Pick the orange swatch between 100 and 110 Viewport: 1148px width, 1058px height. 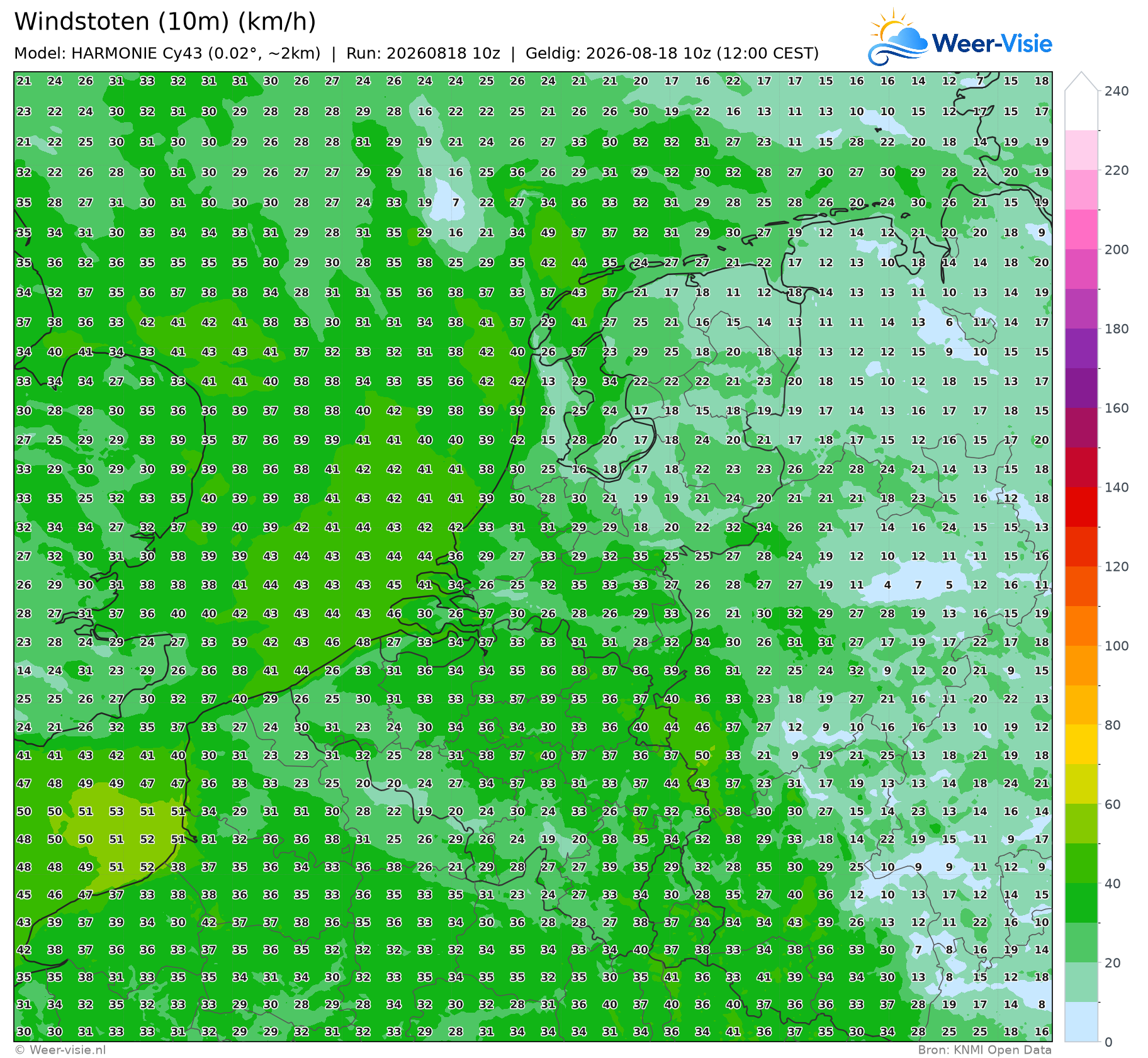tap(1081, 626)
